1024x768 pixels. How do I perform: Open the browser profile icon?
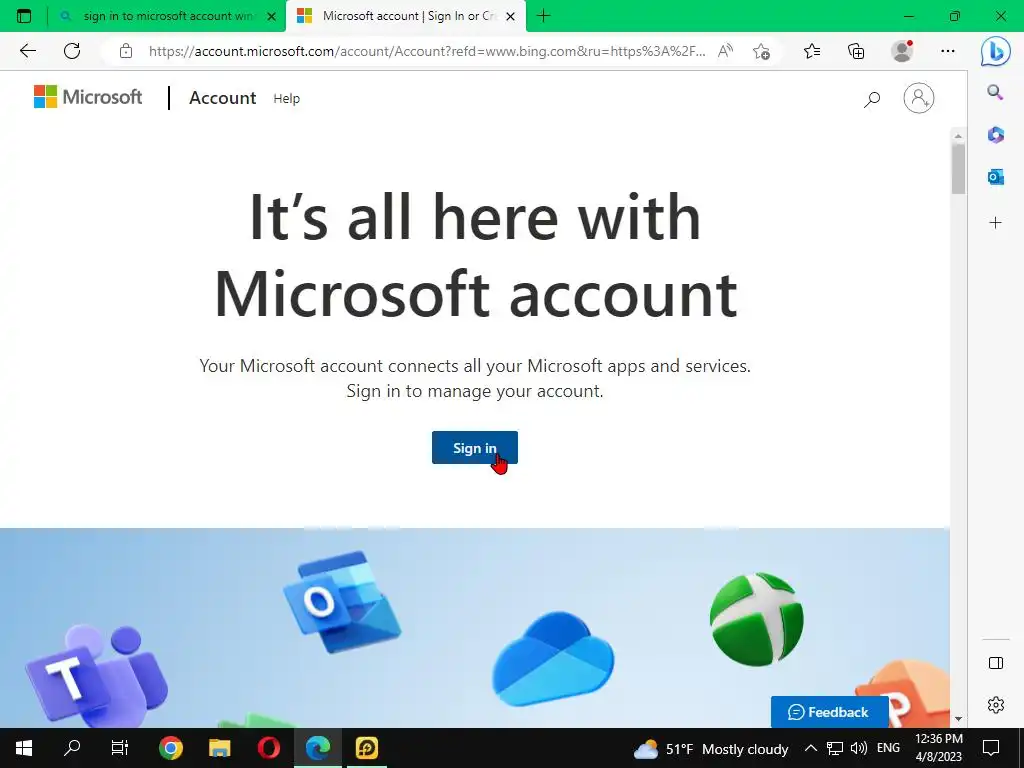(x=902, y=51)
